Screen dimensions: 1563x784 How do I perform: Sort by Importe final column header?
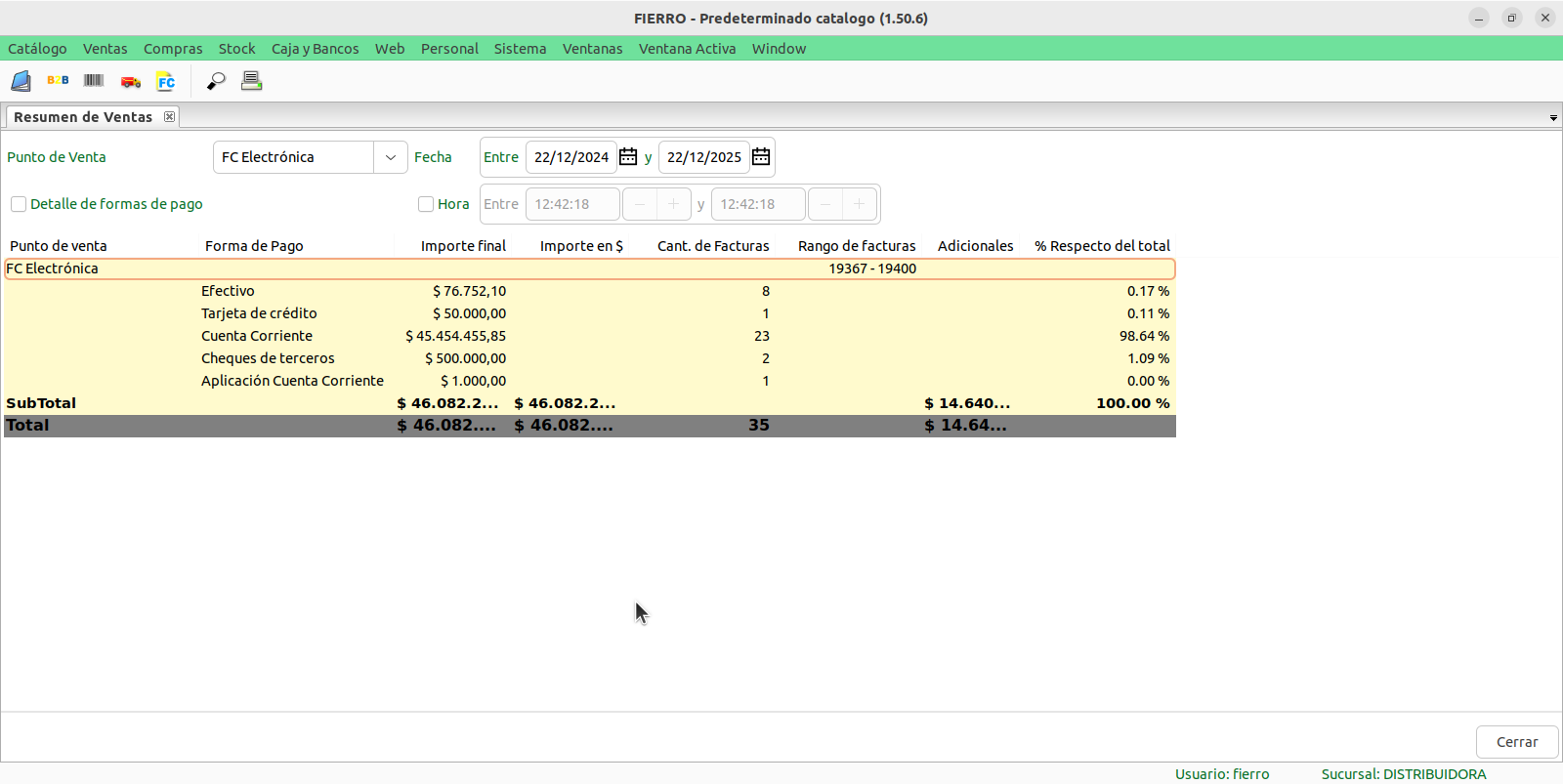(463, 246)
